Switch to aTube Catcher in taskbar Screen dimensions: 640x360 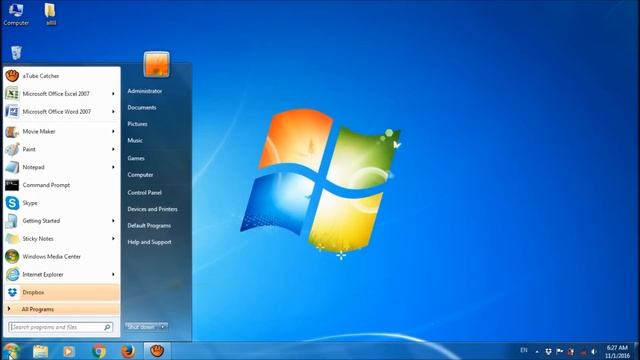157,351
